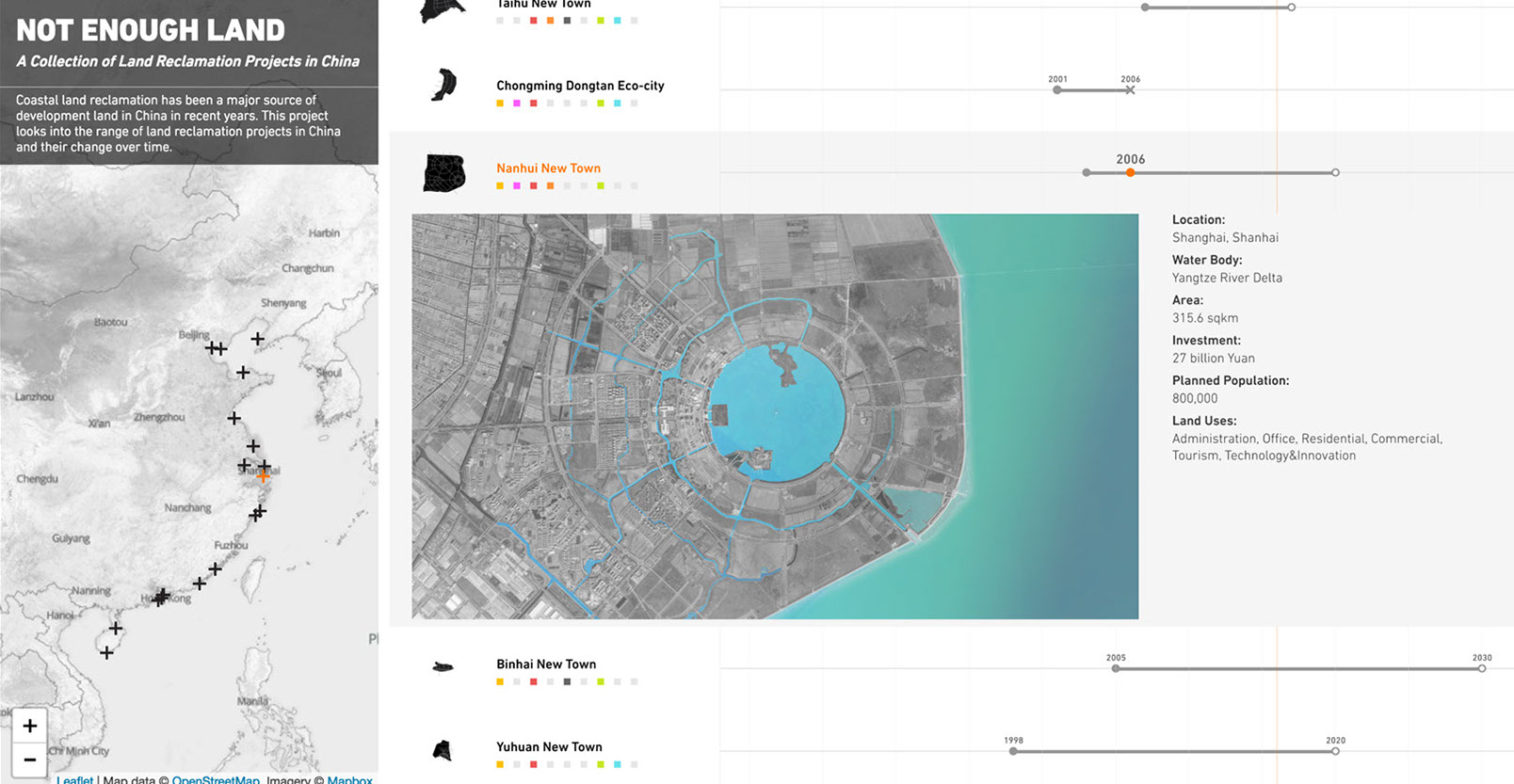Select the '315.6 sqkm' area value

(x=1205, y=318)
